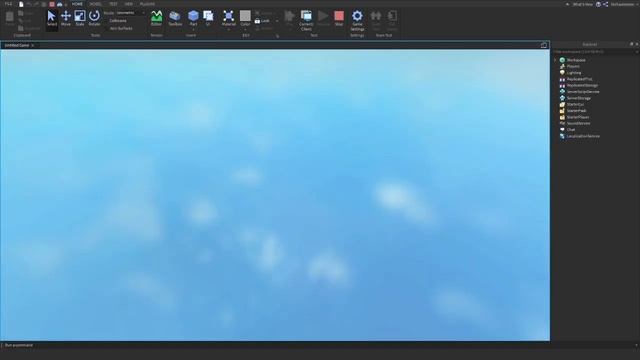The width and height of the screenshot is (640, 360).
Task: Pick the Color swatch in ribbon
Action: point(245,16)
